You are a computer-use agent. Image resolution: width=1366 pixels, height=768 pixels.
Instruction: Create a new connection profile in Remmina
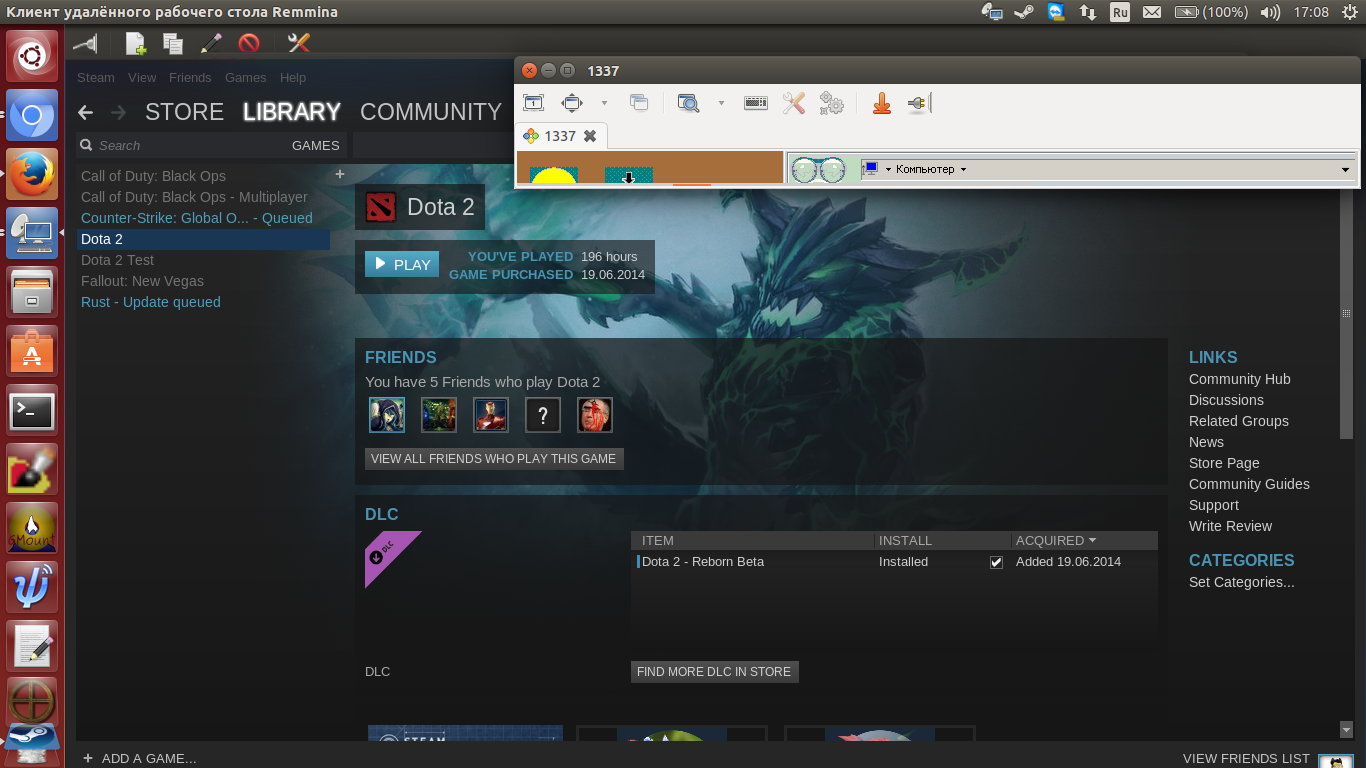tap(135, 43)
